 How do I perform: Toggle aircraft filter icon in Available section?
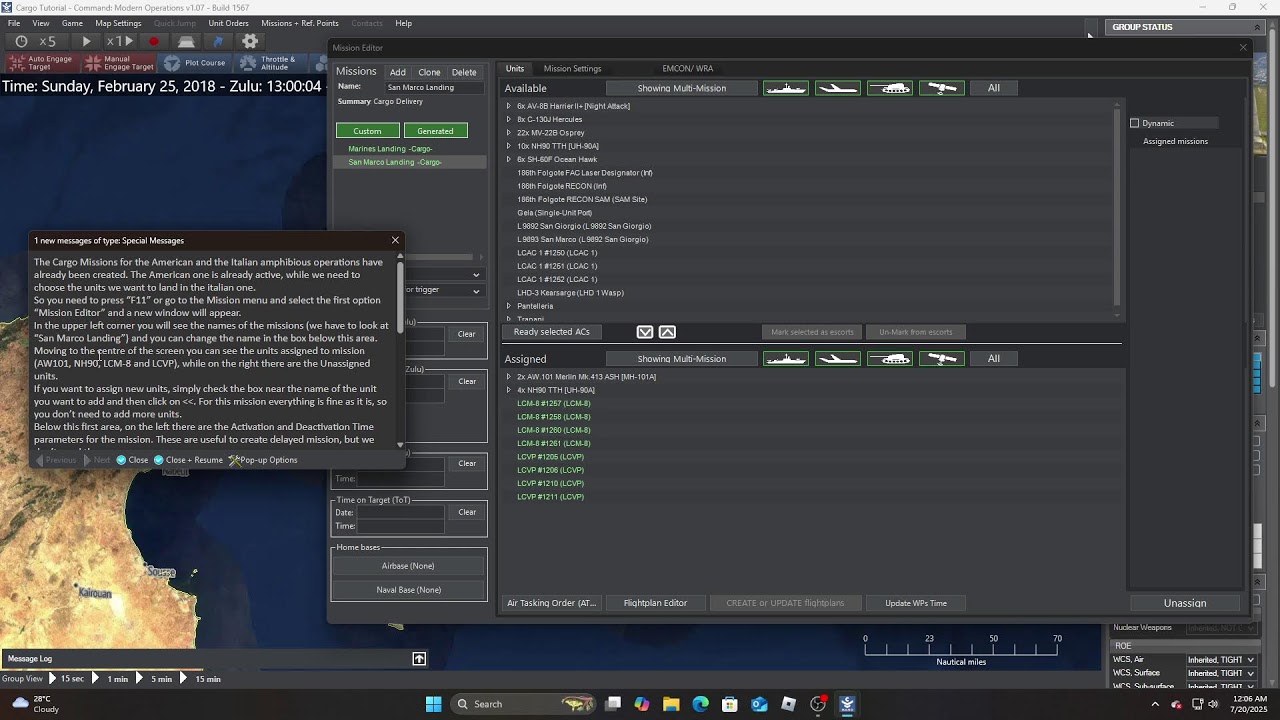pyautogui.click(x=837, y=88)
